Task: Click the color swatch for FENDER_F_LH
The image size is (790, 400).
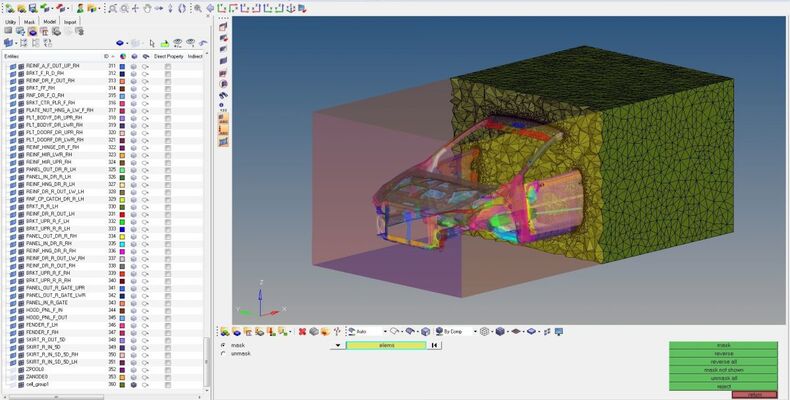Action: point(122,324)
